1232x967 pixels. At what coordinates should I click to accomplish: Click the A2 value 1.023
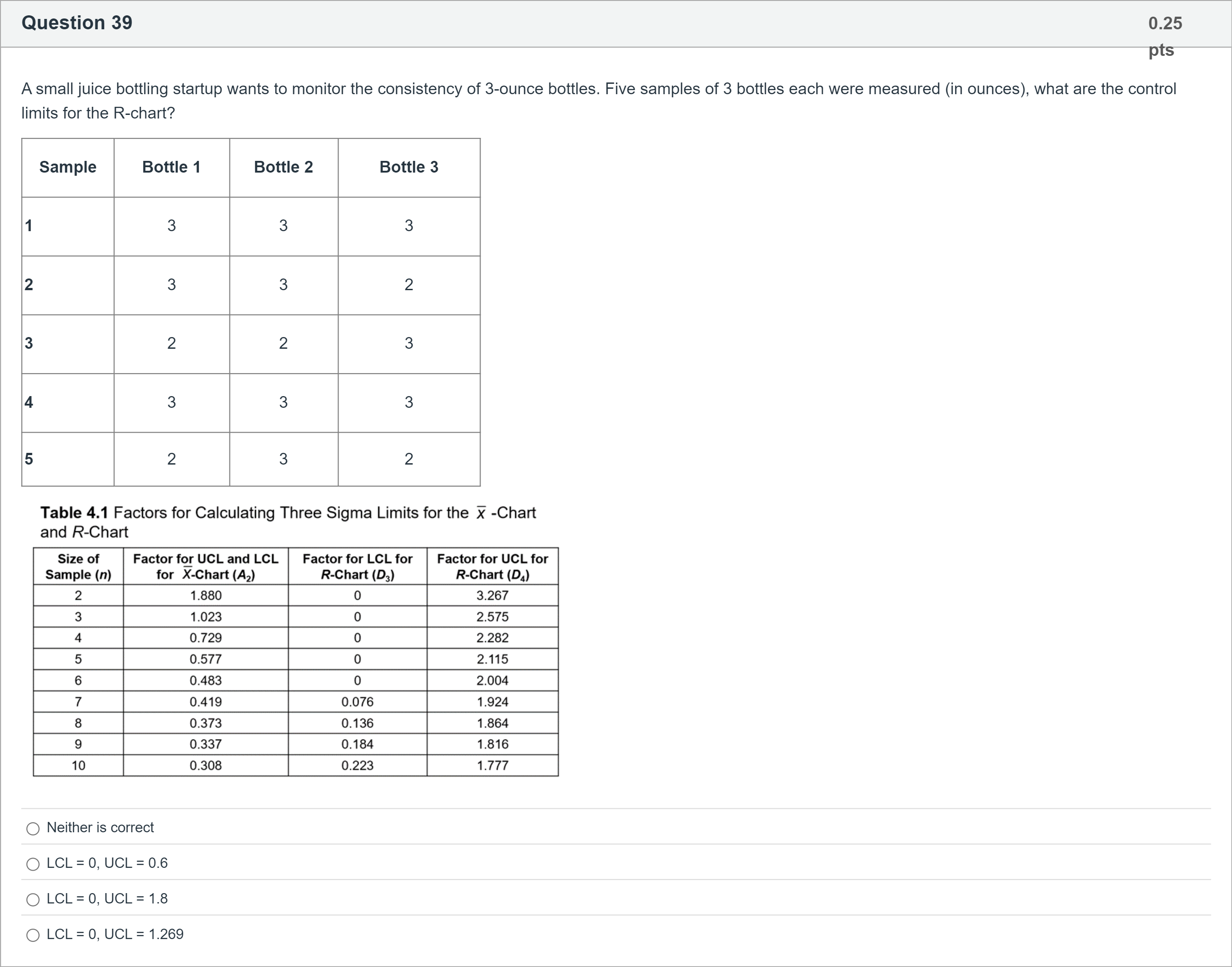(206, 616)
